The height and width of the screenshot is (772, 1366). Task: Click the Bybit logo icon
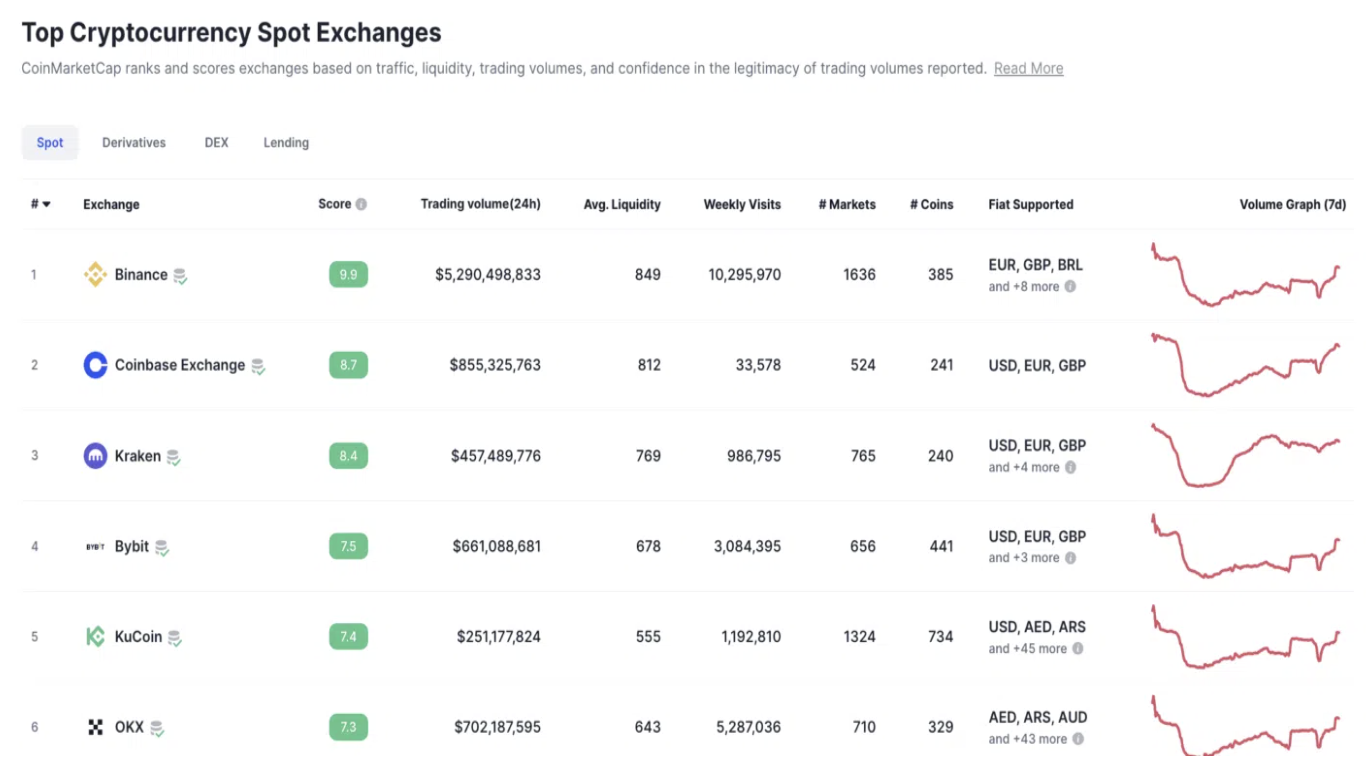click(95, 547)
